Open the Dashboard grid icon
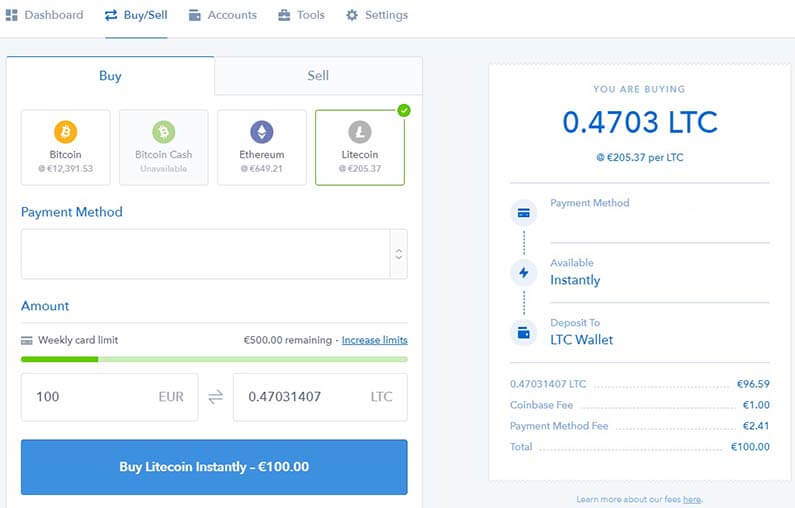The width and height of the screenshot is (795, 508). (x=12, y=15)
